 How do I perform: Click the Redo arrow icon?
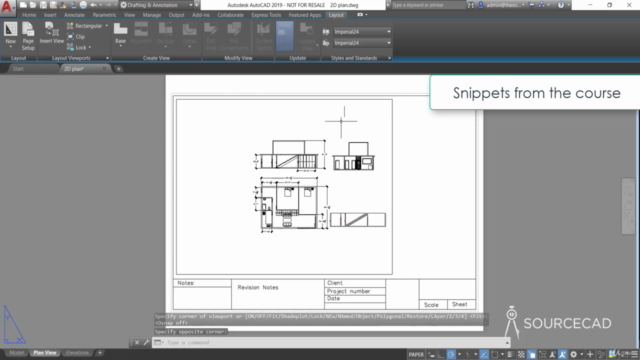[108, 5]
